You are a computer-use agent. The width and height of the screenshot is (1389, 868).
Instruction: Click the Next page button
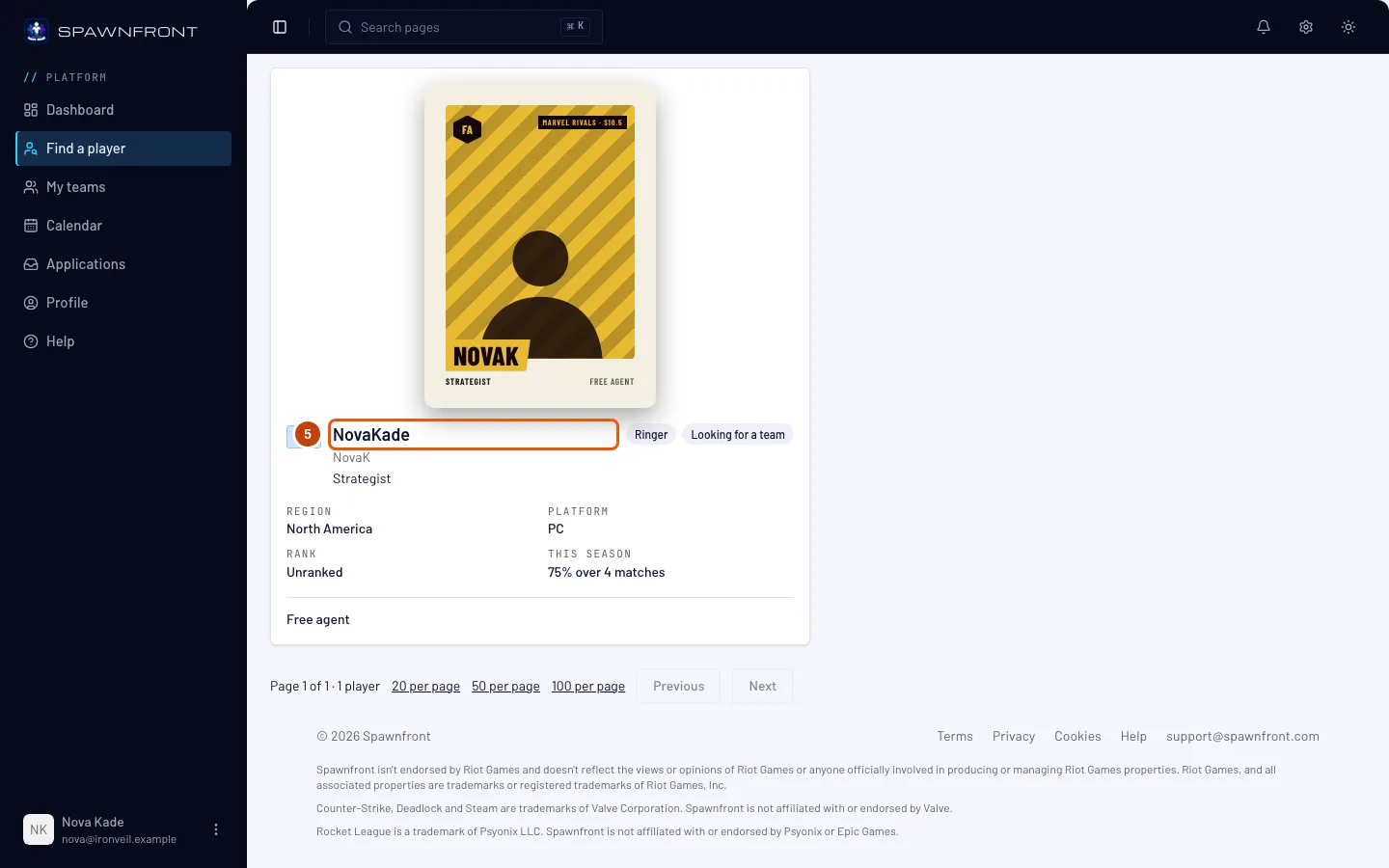(762, 687)
